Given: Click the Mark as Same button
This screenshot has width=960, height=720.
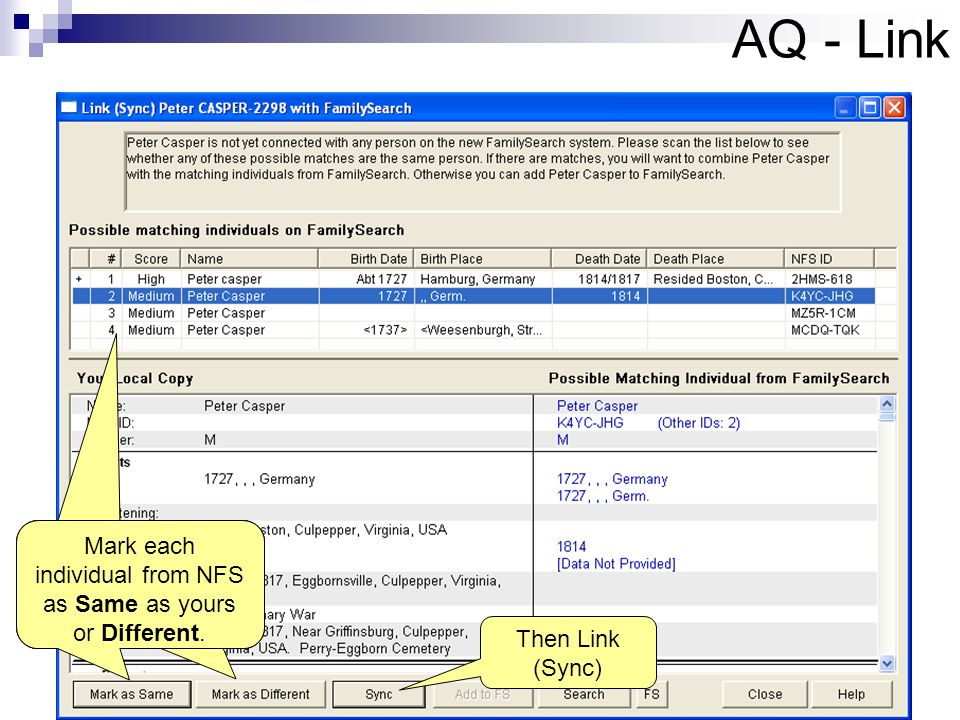Looking at the screenshot, I should [132, 694].
